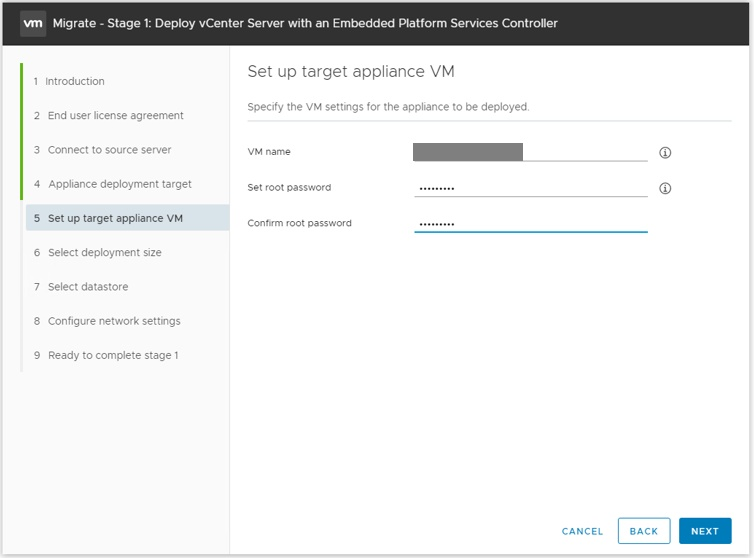Go to Configure network settings step
Screen dimensions: 754x558
(x=107, y=321)
